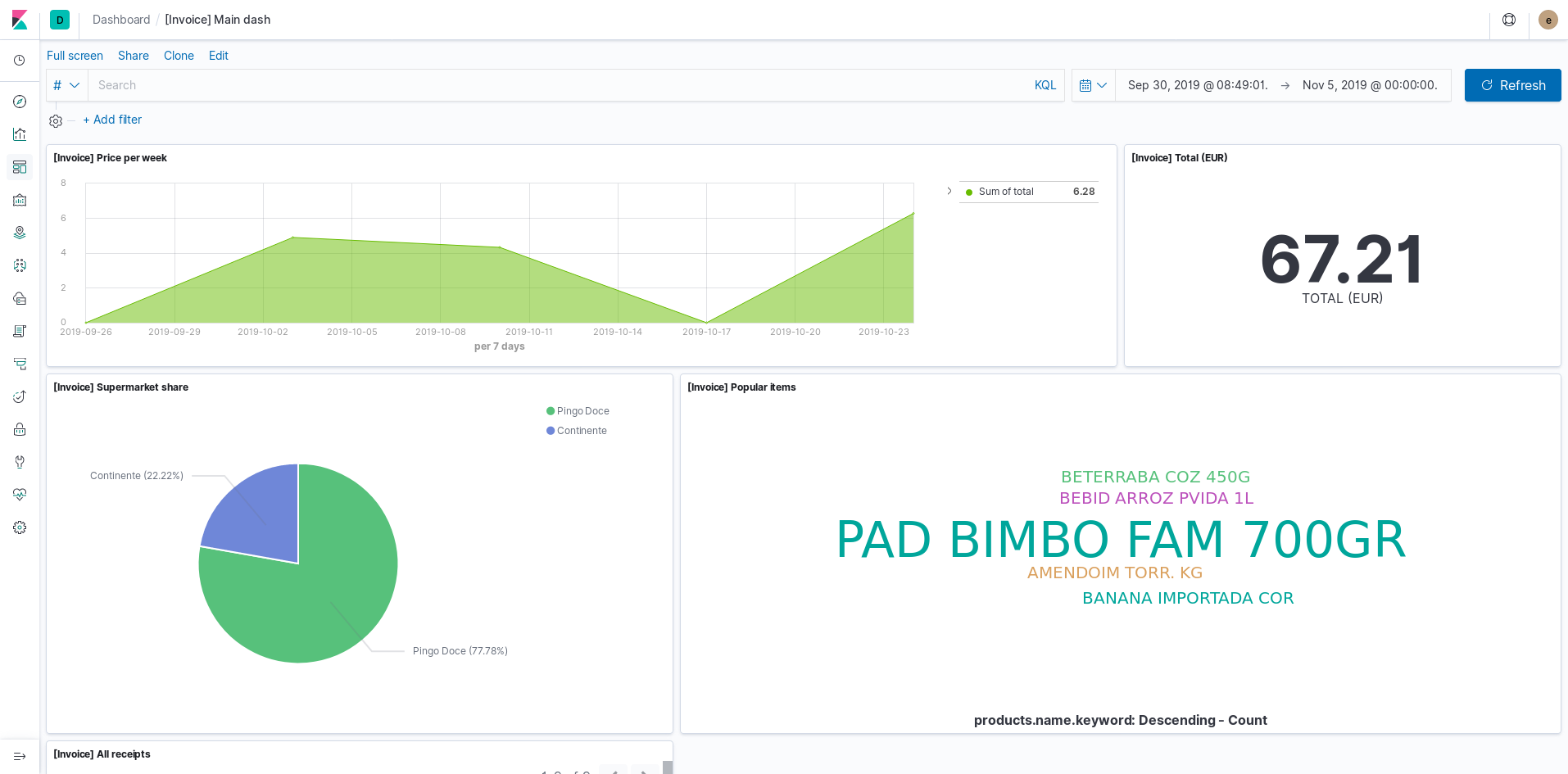Viewport: 1568px width, 774px height.
Task: Open Maps from the sidebar pin icon
Action: 20,233
